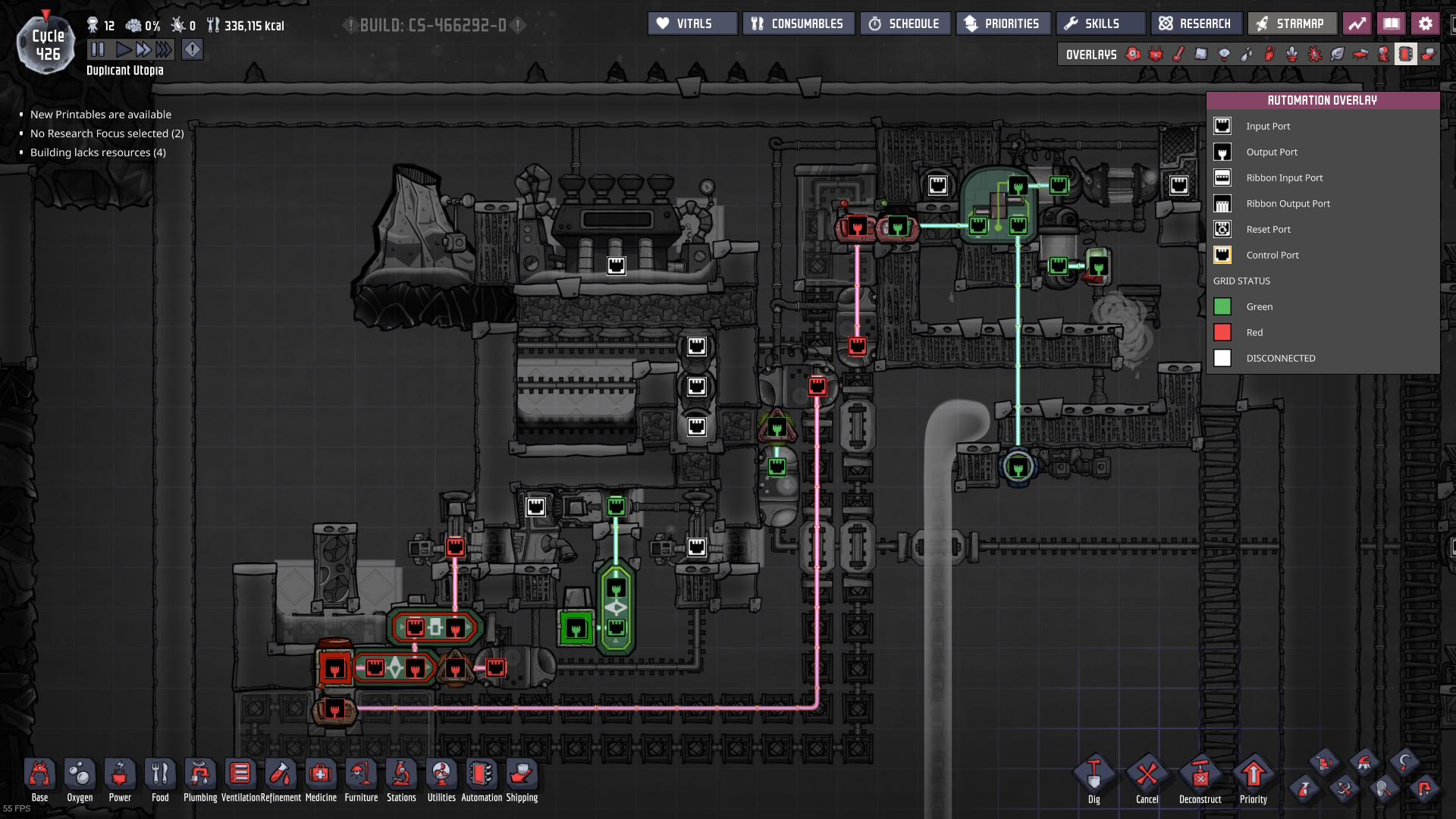This screenshot has height=819, width=1456.
Task: Enable the Germ overlay icon
Action: click(x=1315, y=54)
